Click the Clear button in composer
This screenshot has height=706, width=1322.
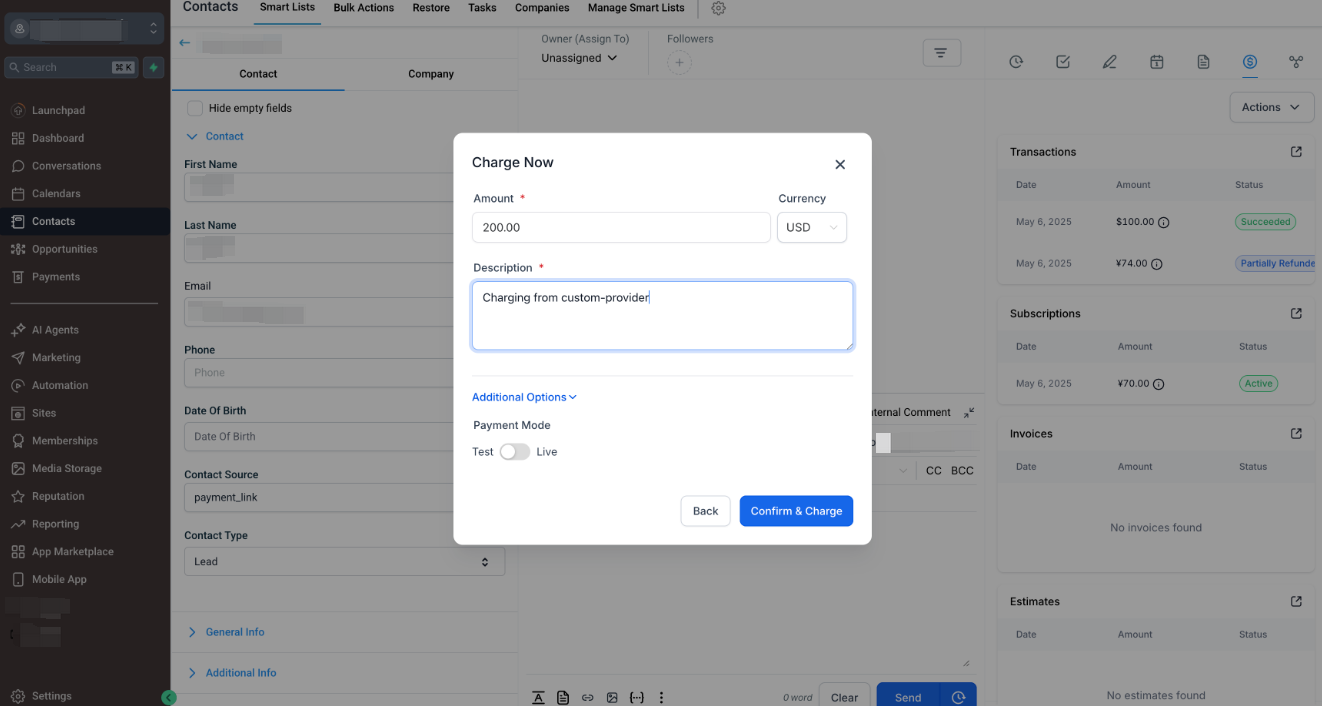click(x=844, y=697)
